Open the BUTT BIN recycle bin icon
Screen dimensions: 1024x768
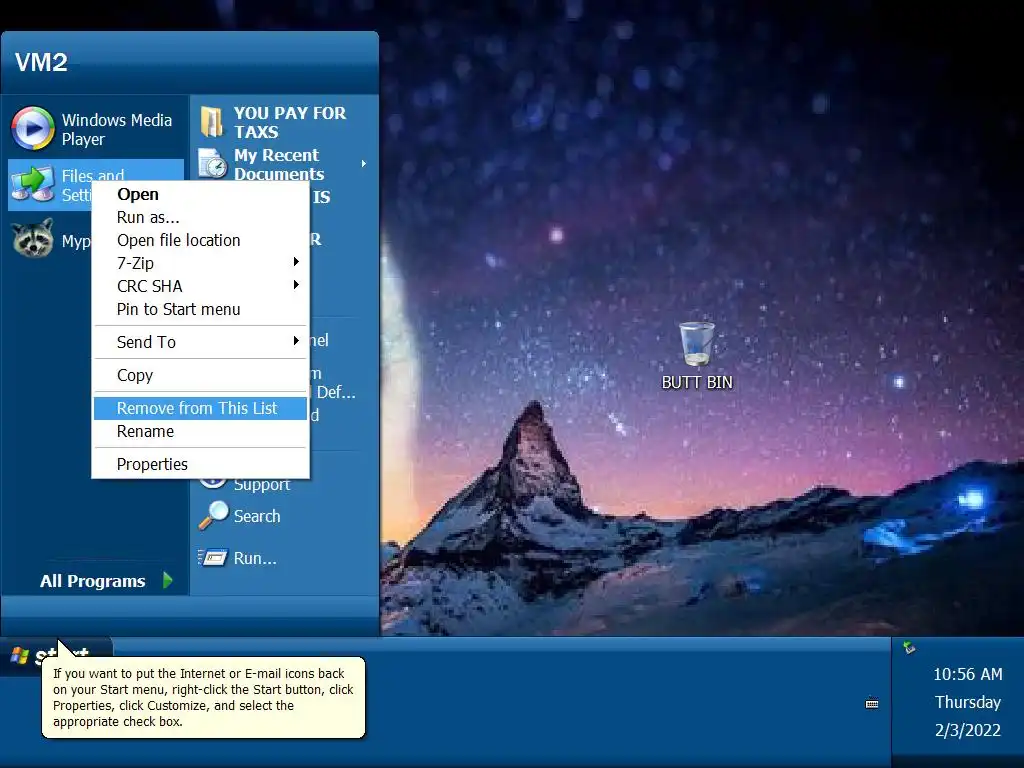coord(697,344)
